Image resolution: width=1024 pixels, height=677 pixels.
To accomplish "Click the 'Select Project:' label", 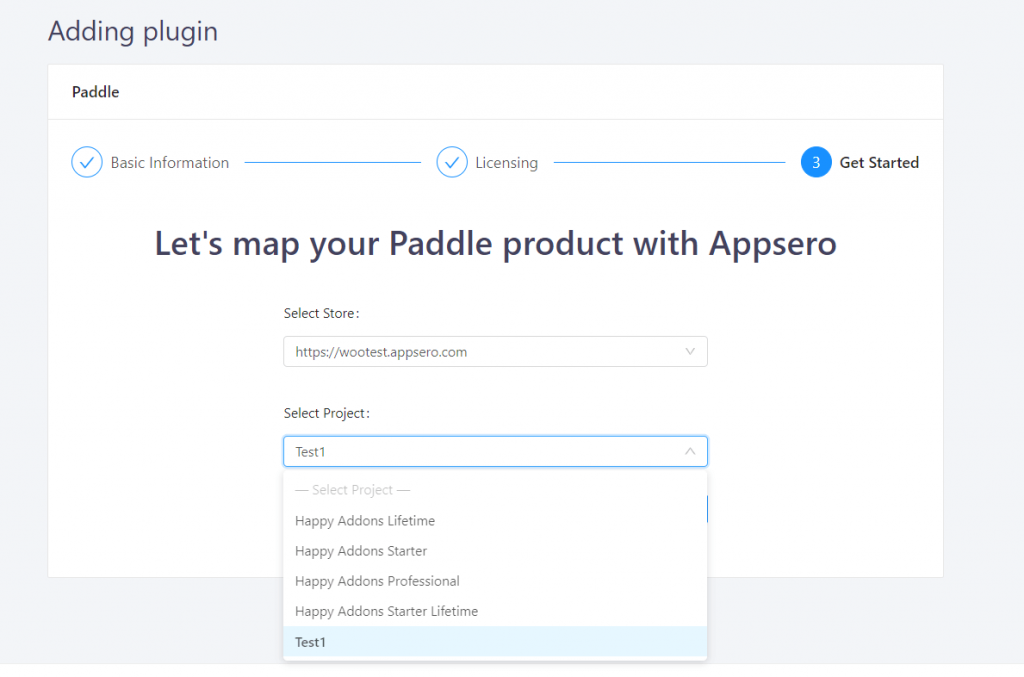I will click(327, 413).
